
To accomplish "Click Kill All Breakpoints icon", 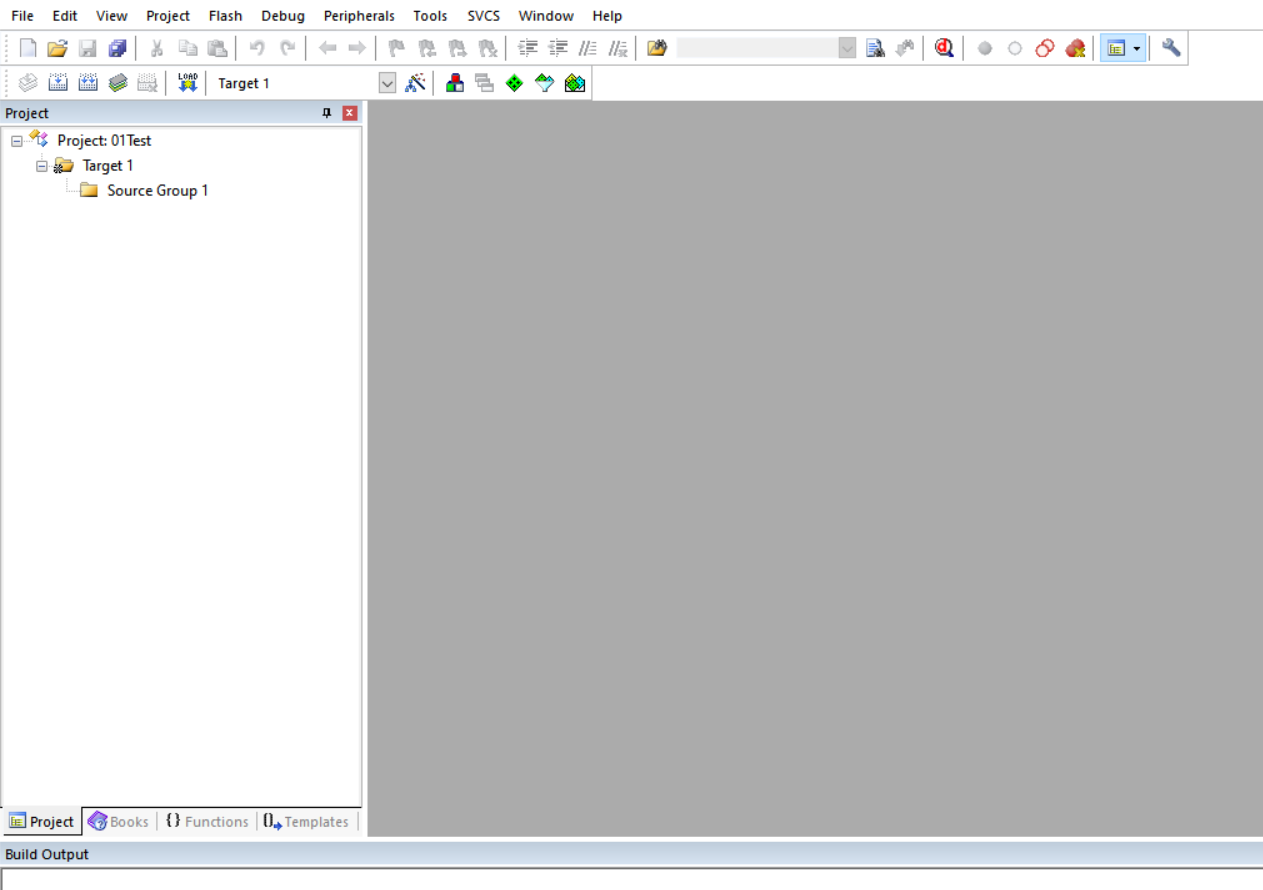I will coord(1075,48).
